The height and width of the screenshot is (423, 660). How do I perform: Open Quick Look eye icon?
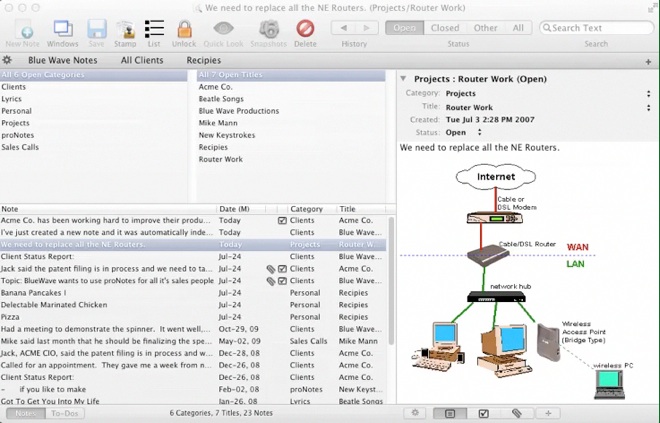pos(224,29)
